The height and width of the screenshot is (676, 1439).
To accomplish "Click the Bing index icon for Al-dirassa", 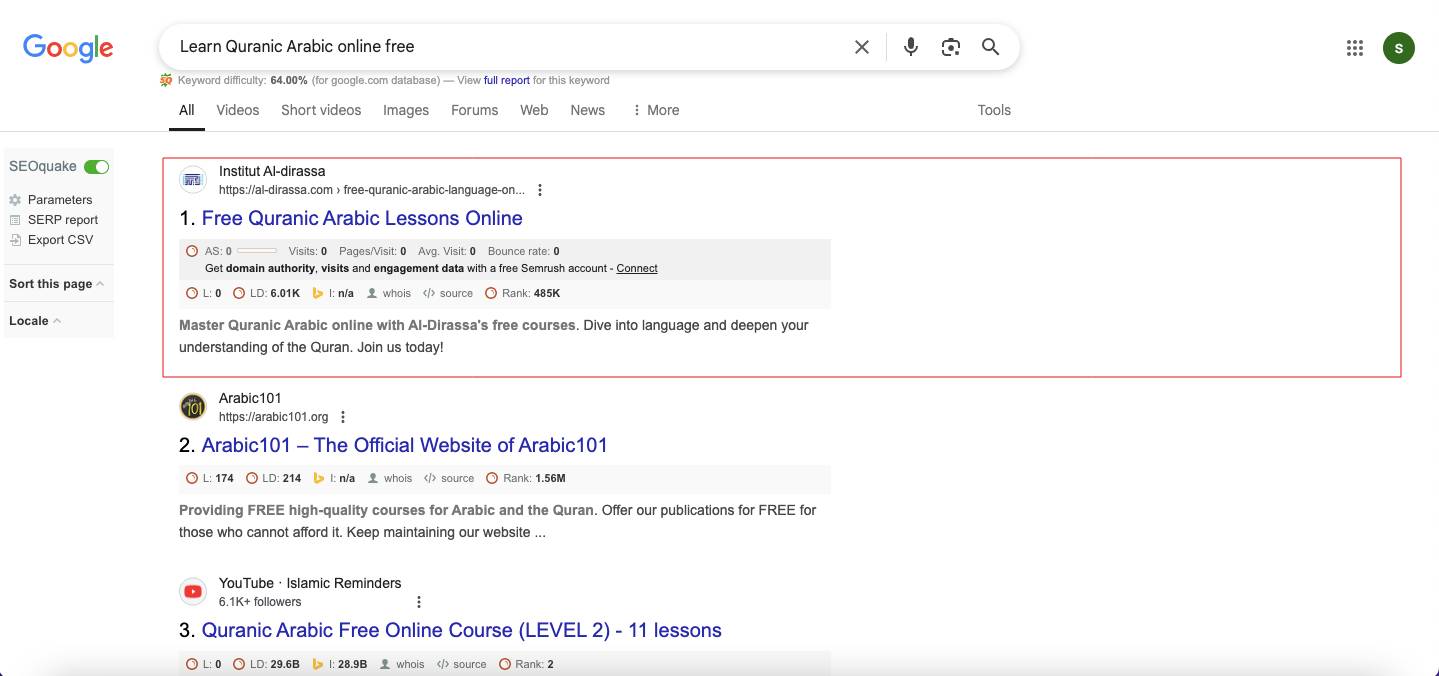I will [x=318, y=294].
